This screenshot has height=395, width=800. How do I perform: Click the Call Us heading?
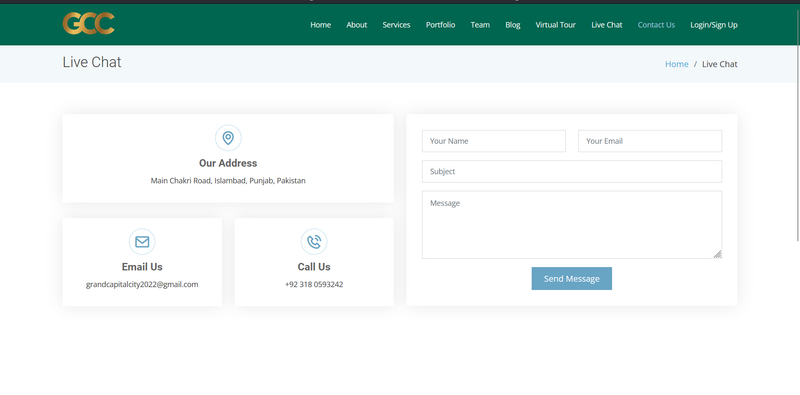[314, 267]
